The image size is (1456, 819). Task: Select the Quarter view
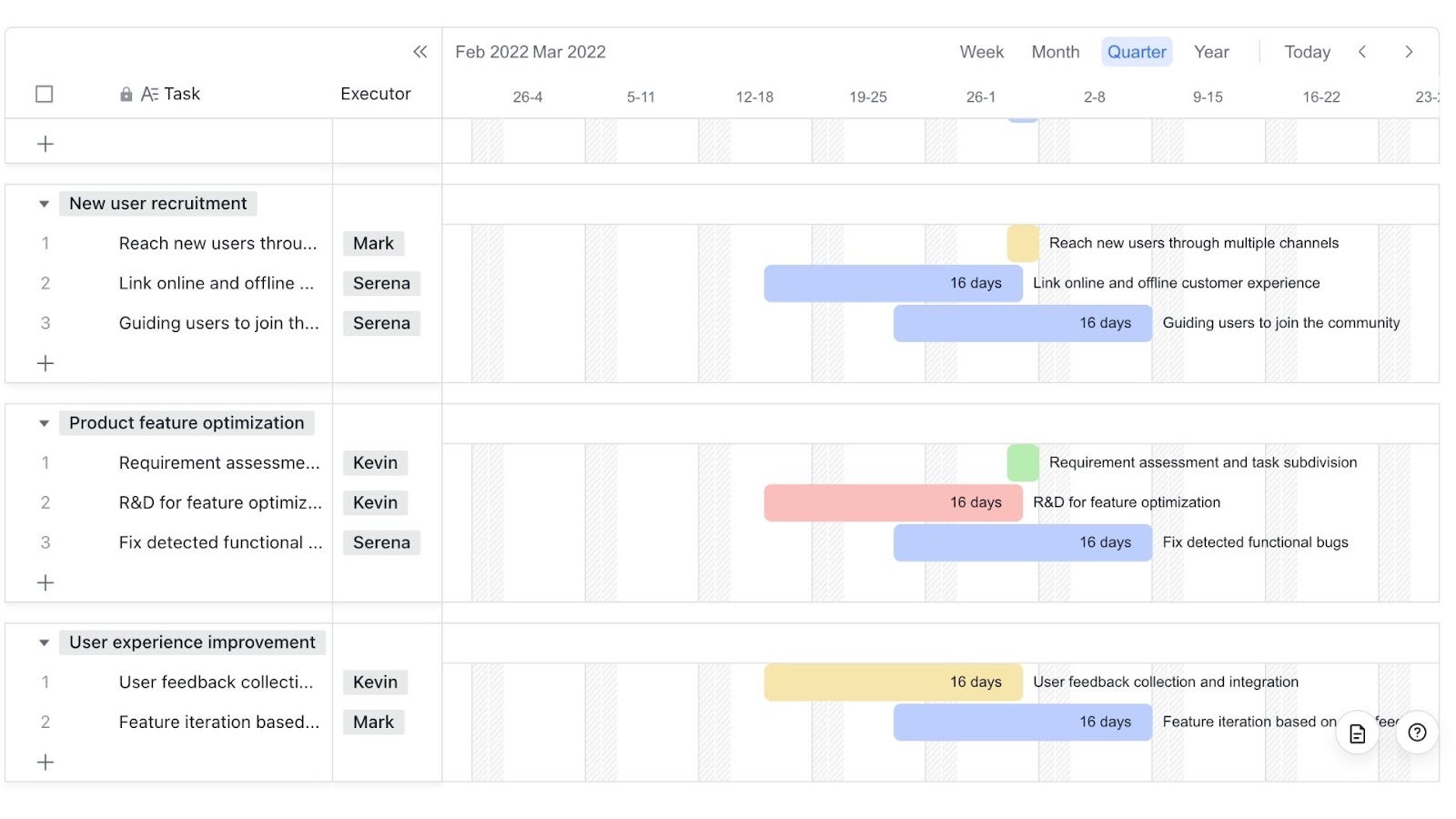tap(1137, 52)
